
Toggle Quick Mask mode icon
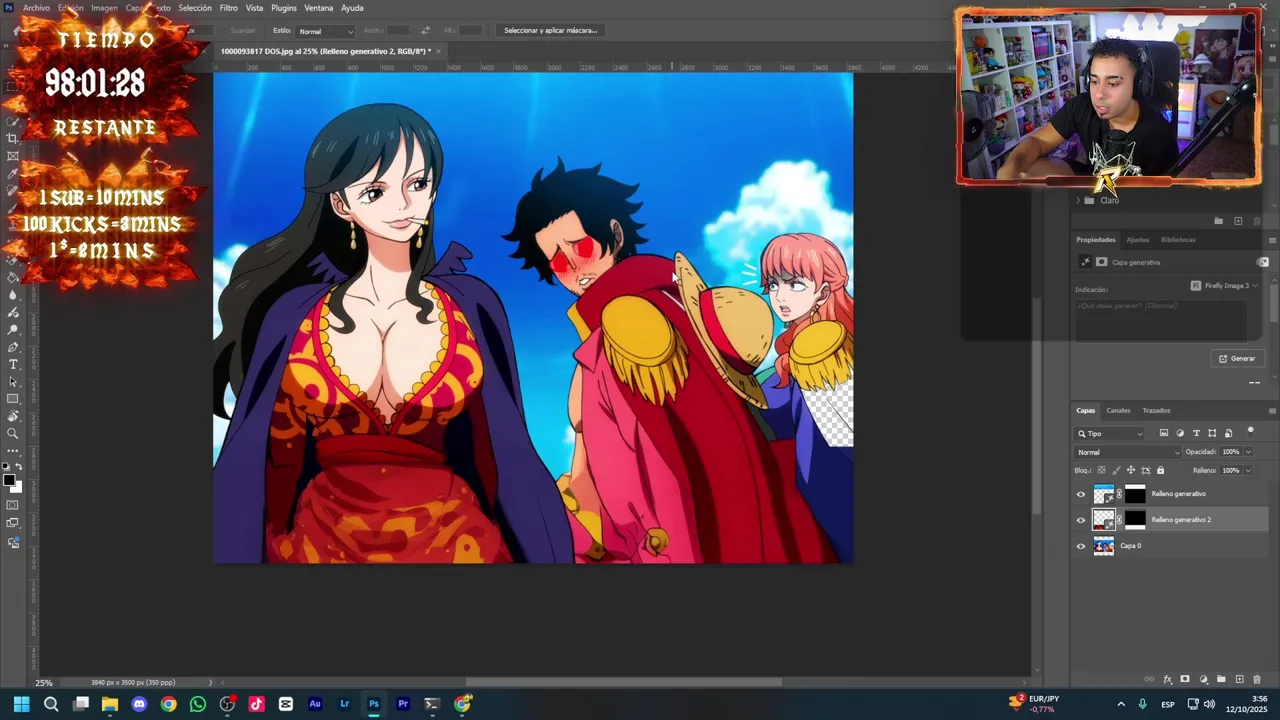[x=13, y=505]
